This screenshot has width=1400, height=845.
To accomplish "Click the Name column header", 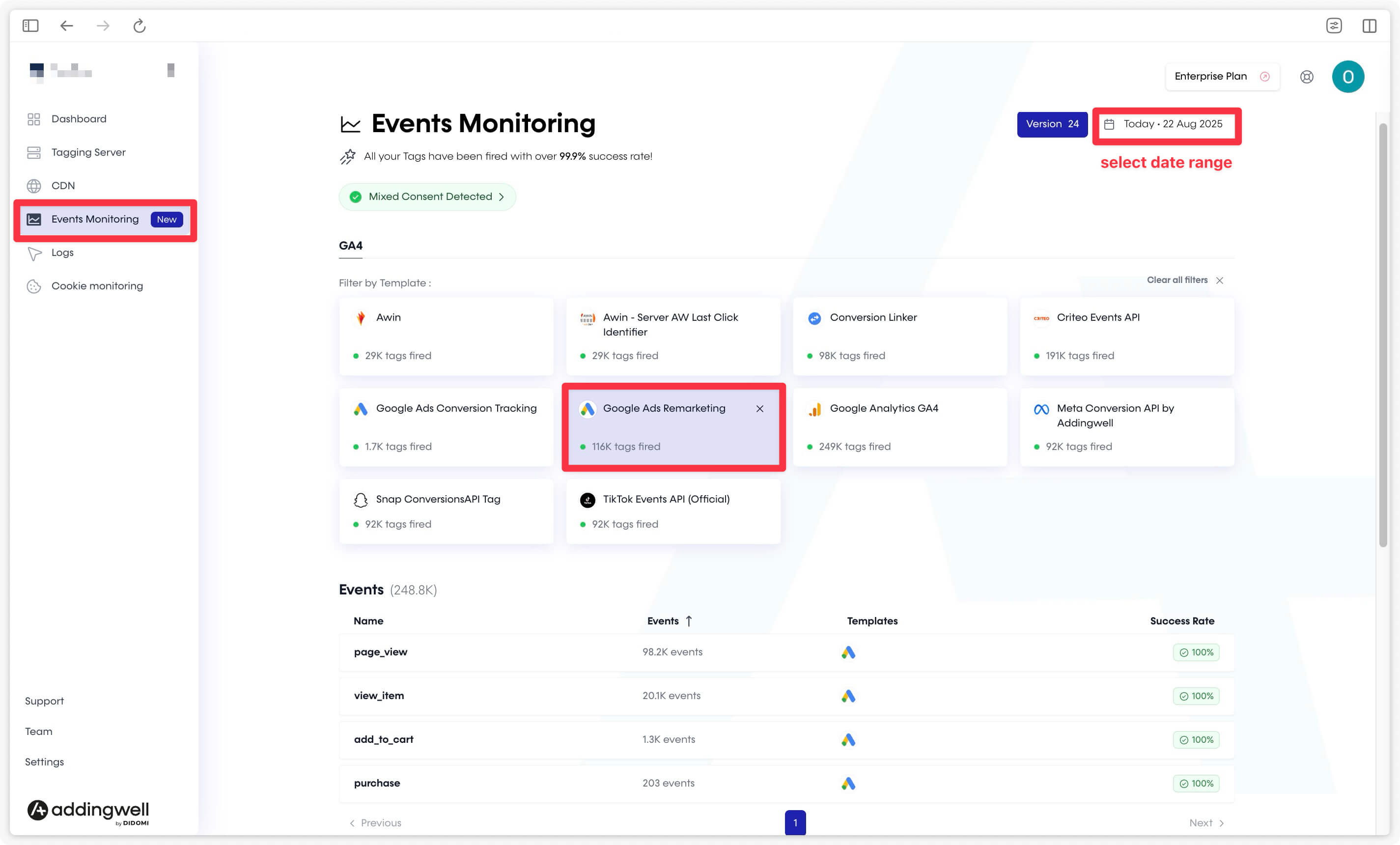I will pos(368,621).
